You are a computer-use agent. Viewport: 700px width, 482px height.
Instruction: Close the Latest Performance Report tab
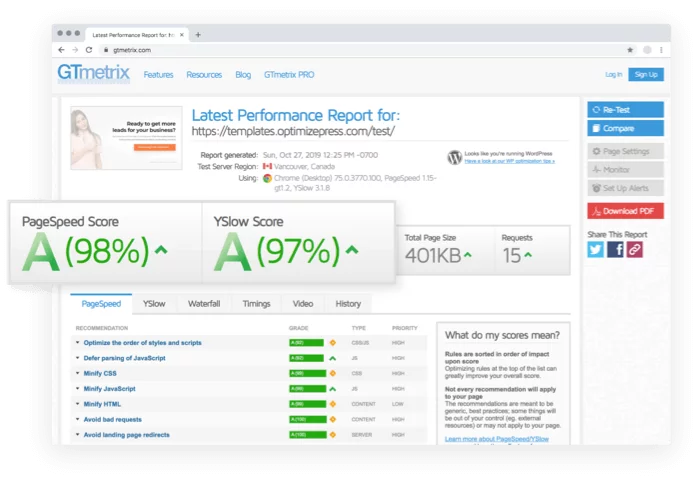[x=182, y=35]
